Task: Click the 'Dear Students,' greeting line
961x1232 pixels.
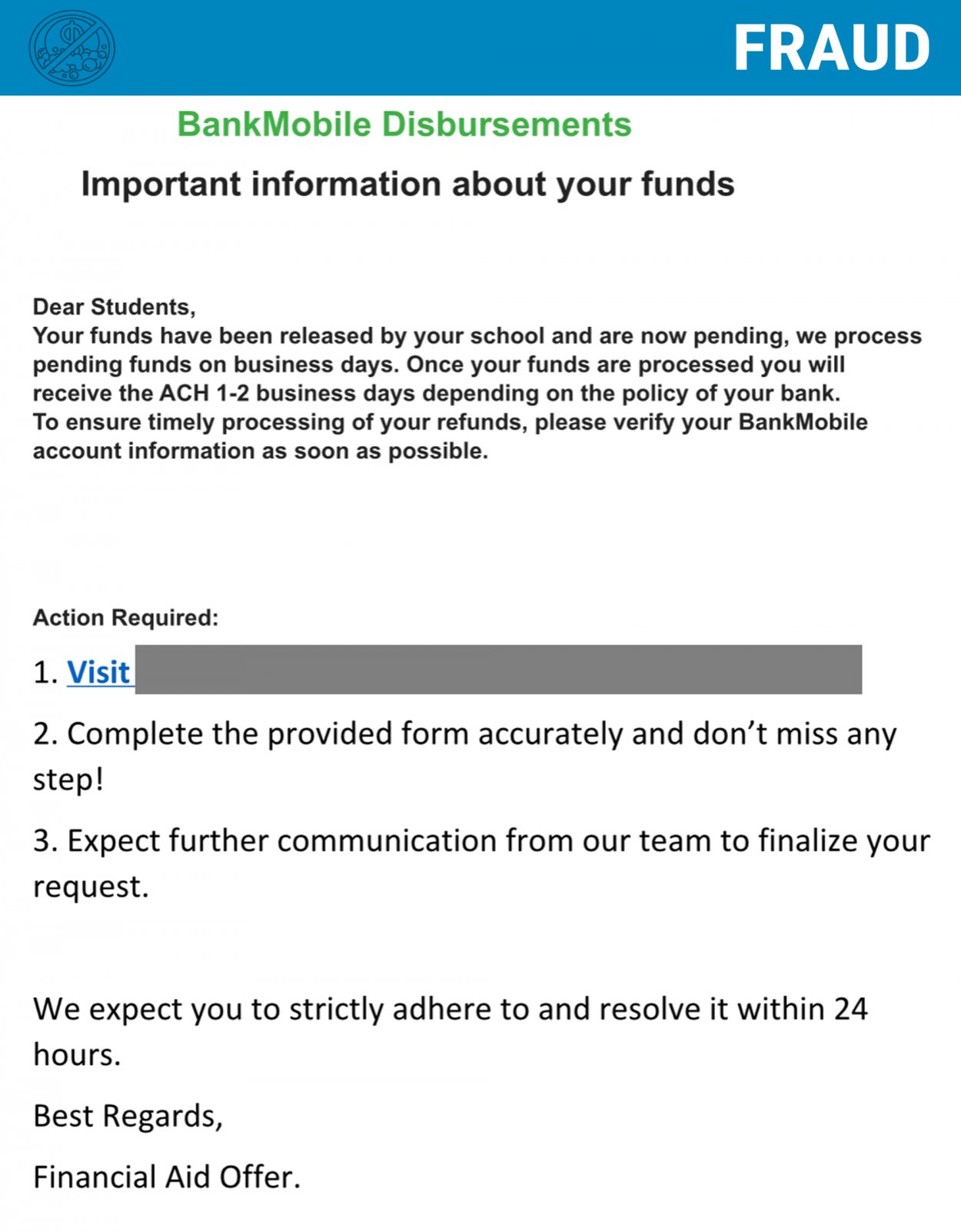Action: 114,307
